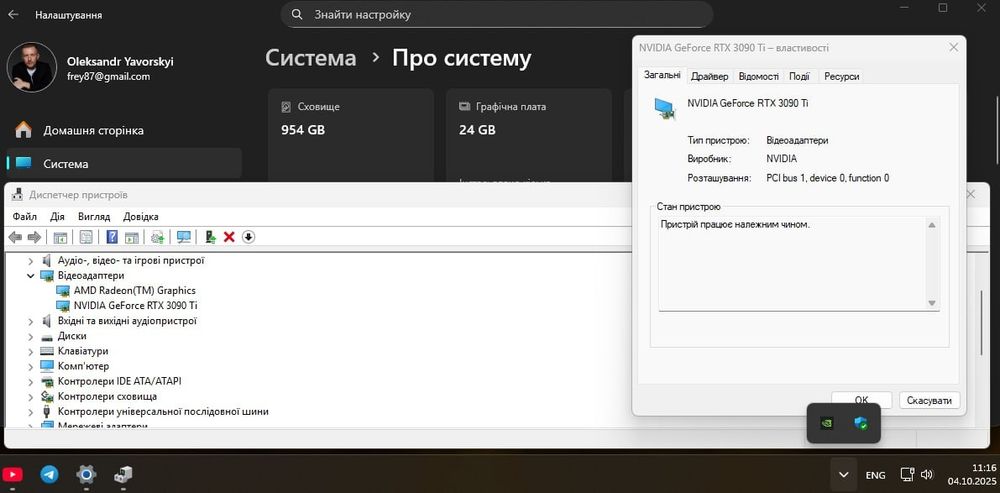1000x493 pixels.
Task: Expand Контролери універсальної послідовної шини node
Action: [31, 412]
